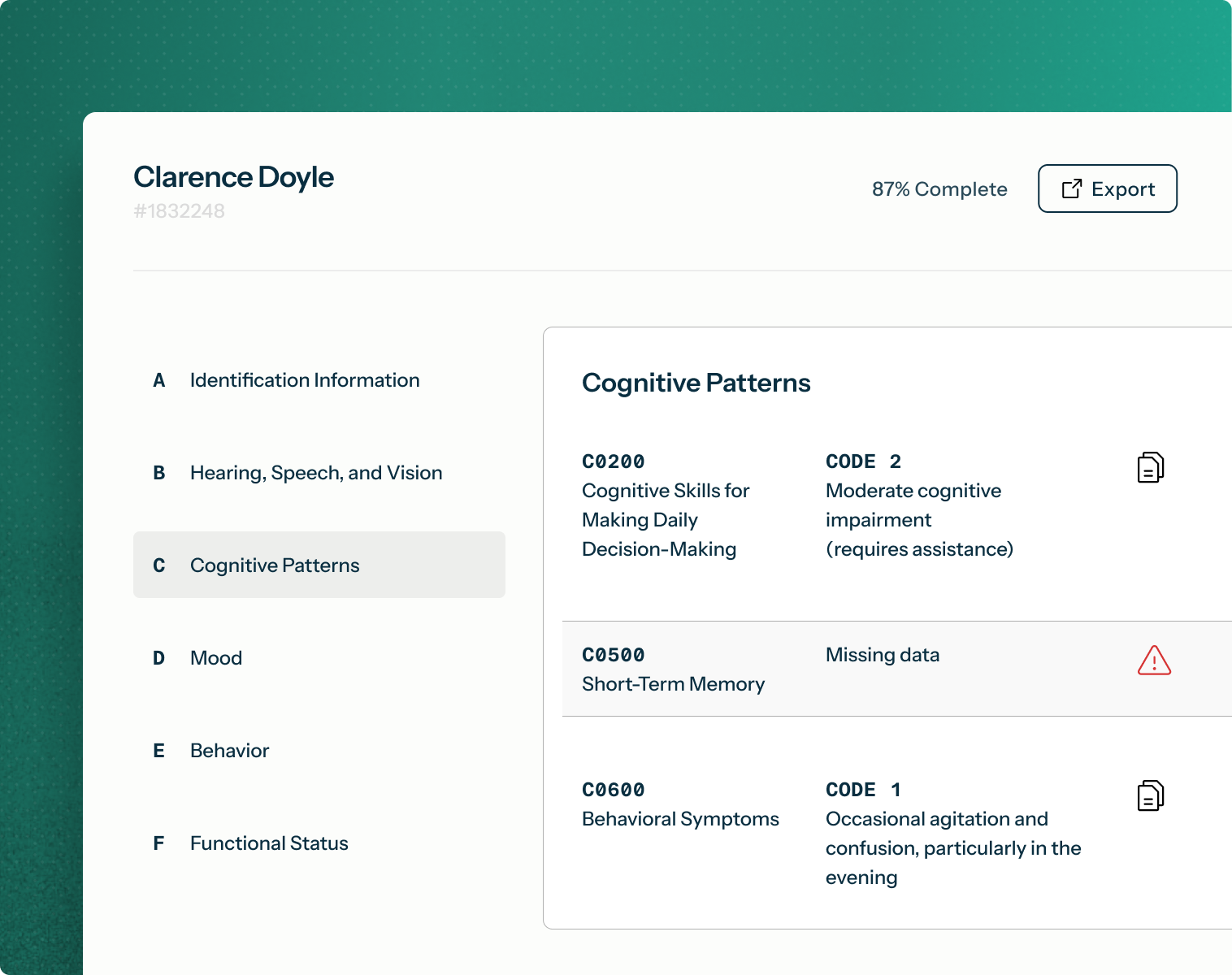Click patient ID #1832248
The height and width of the screenshot is (975, 1232).
coord(179,211)
